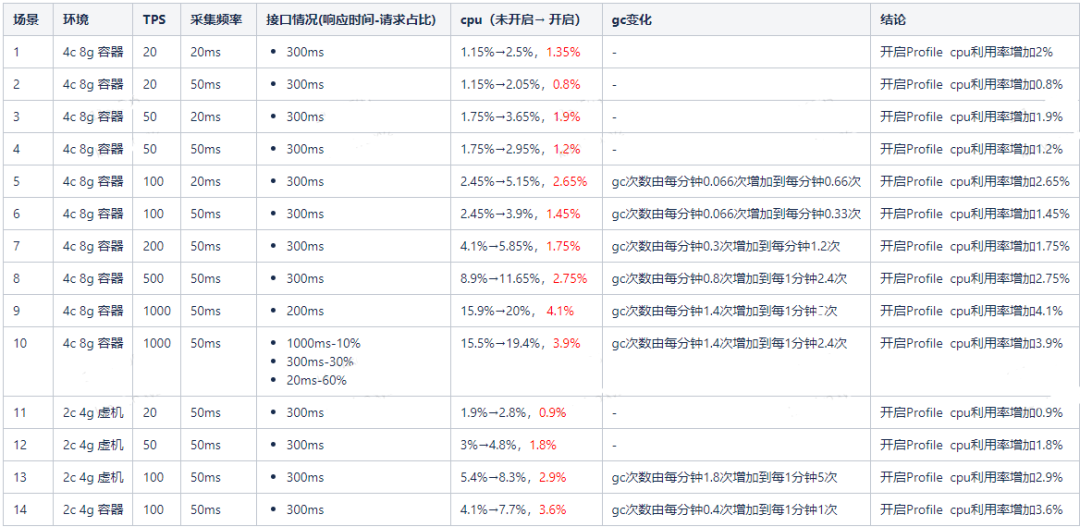Click the 200ms response time cell
Viewport: 1080px width, 527px height.
pos(305,311)
